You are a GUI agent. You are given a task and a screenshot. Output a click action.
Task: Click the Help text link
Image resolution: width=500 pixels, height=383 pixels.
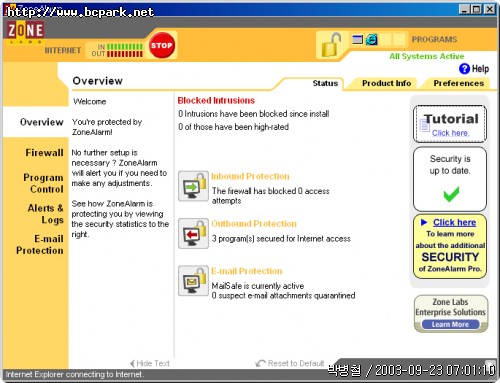[x=480, y=69]
